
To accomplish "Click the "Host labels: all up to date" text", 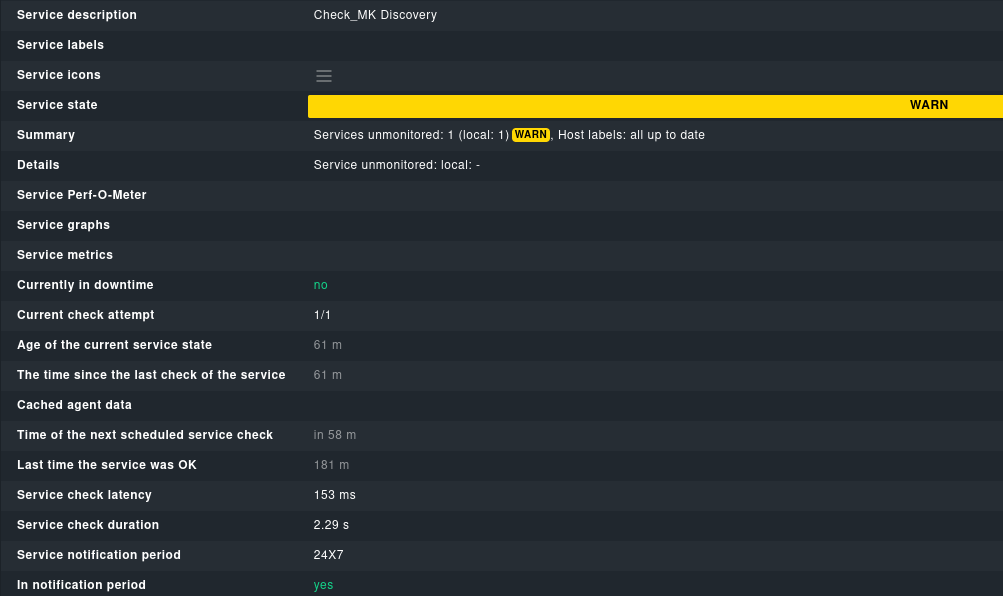I will click(630, 135).
